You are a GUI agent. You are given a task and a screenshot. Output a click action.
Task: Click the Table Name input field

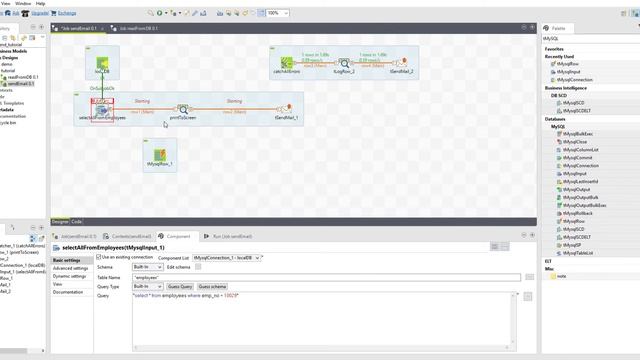tap(327, 278)
